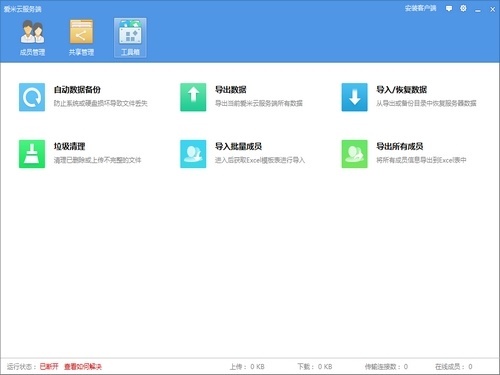Switch to the 成员管理 tab label
This screenshot has height=375, width=500.
(x=32, y=52)
